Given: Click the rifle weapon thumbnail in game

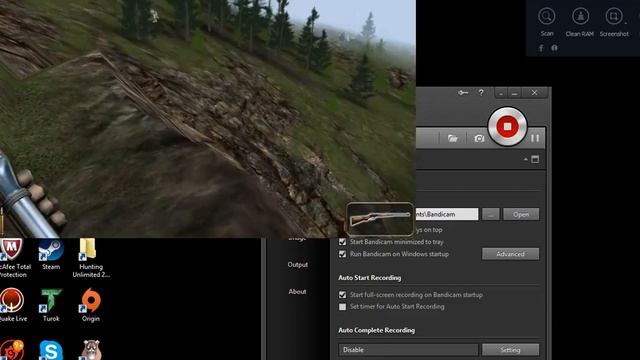Looking at the screenshot, I should click(x=380, y=219).
